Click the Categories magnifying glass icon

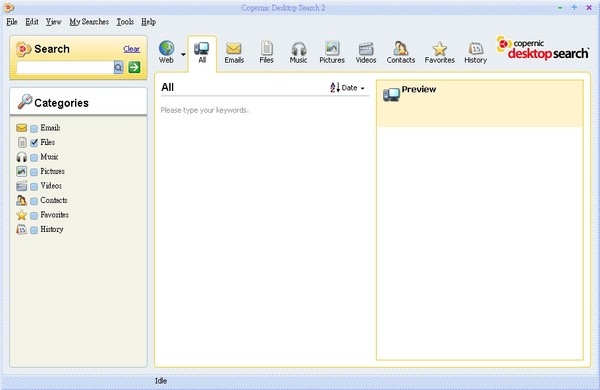25,102
